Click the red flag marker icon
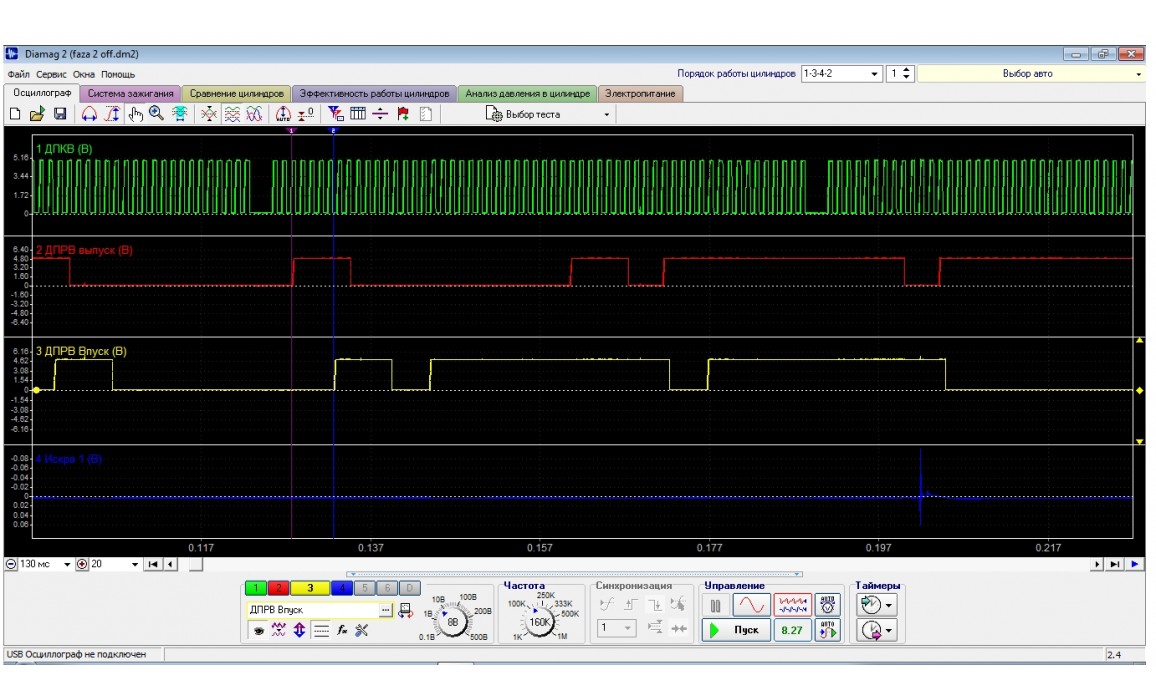 point(403,114)
